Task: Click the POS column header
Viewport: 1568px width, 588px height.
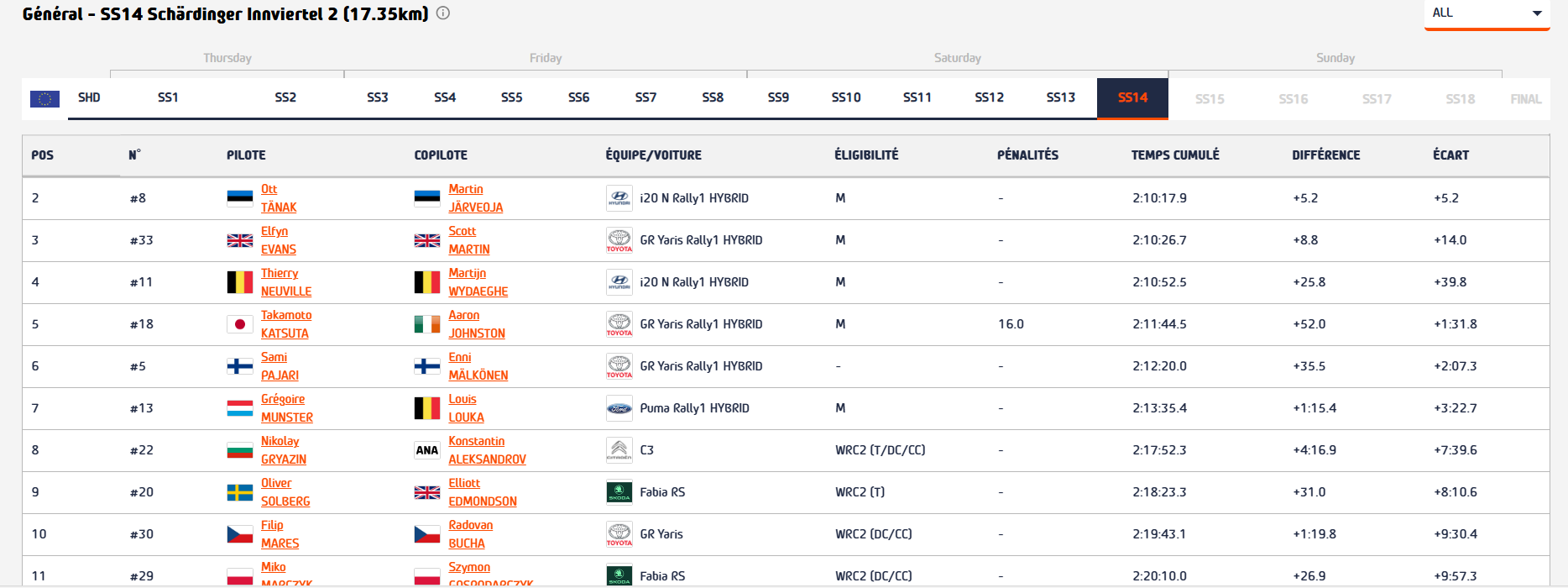Action: (43, 155)
